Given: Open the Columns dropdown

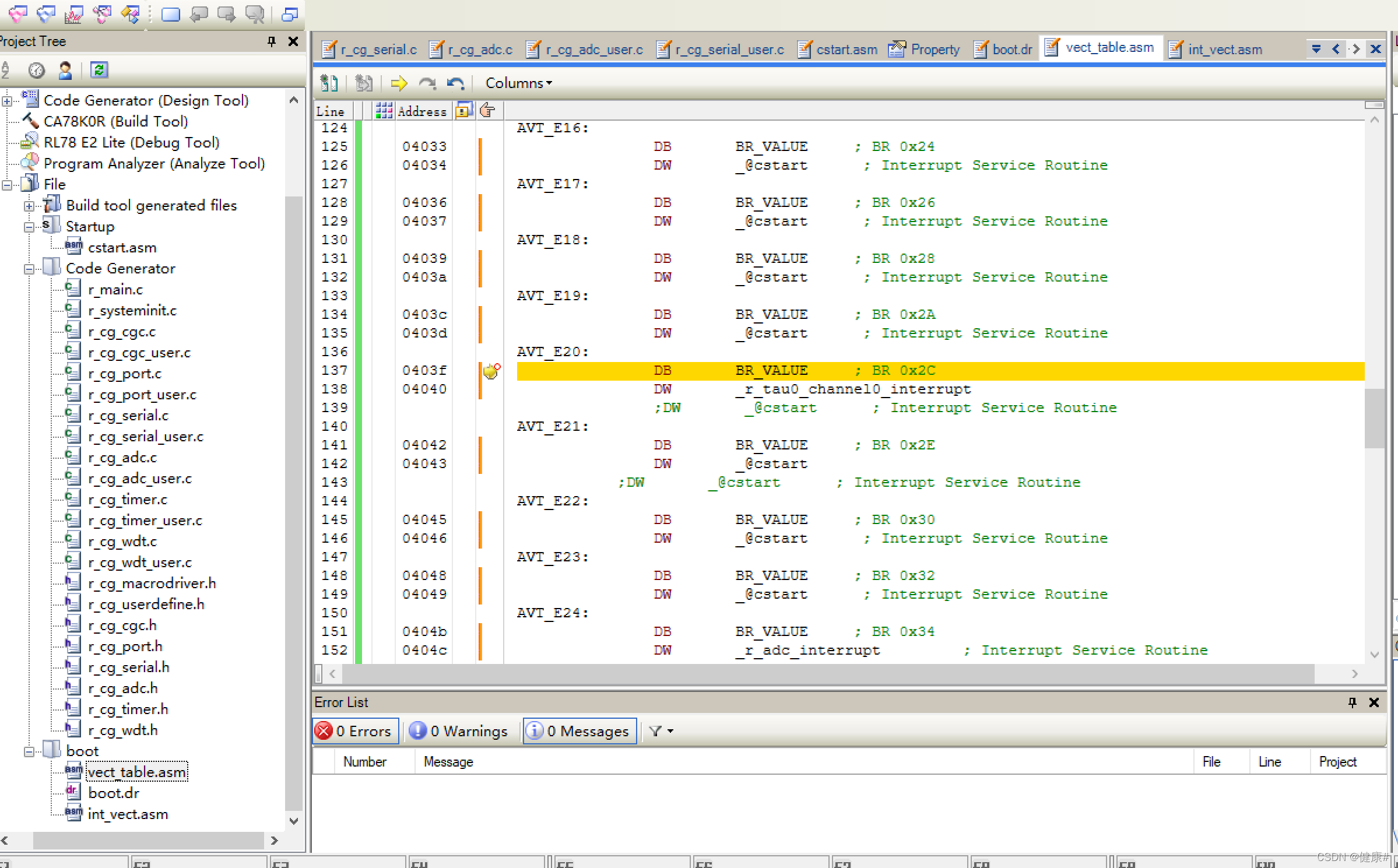Looking at the screenshot, I should tap(518, 83).
